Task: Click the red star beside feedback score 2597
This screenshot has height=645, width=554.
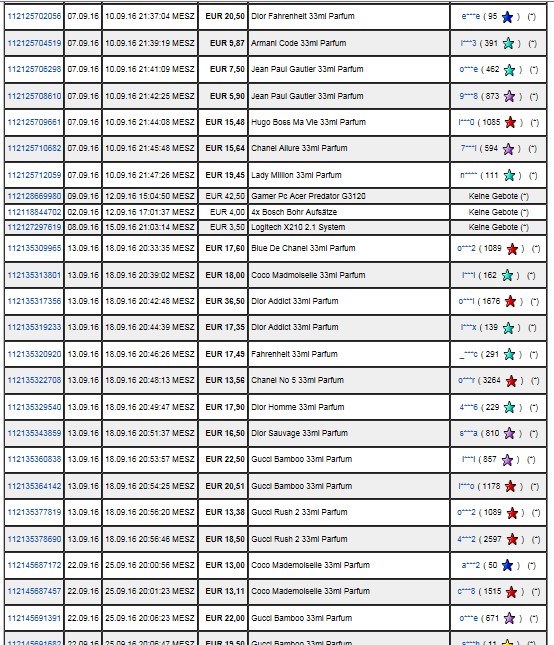Action: pyautogui.click(x=512, y=539)
